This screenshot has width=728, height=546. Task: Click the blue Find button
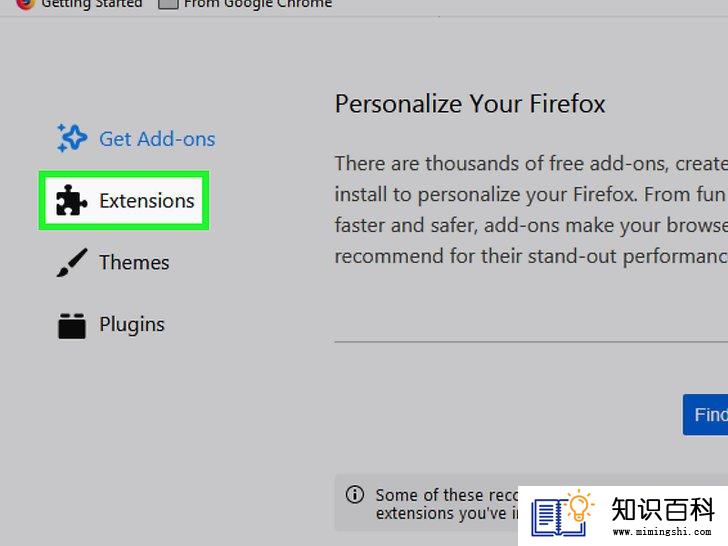(705, 415)
